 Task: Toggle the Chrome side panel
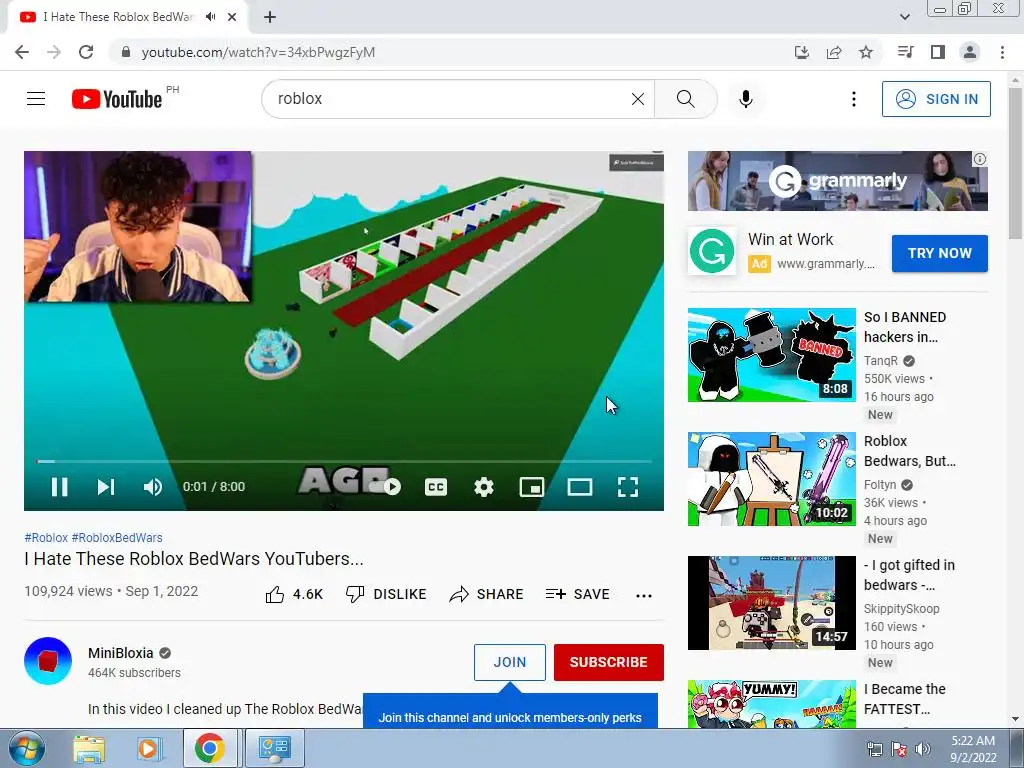(938, 52)
